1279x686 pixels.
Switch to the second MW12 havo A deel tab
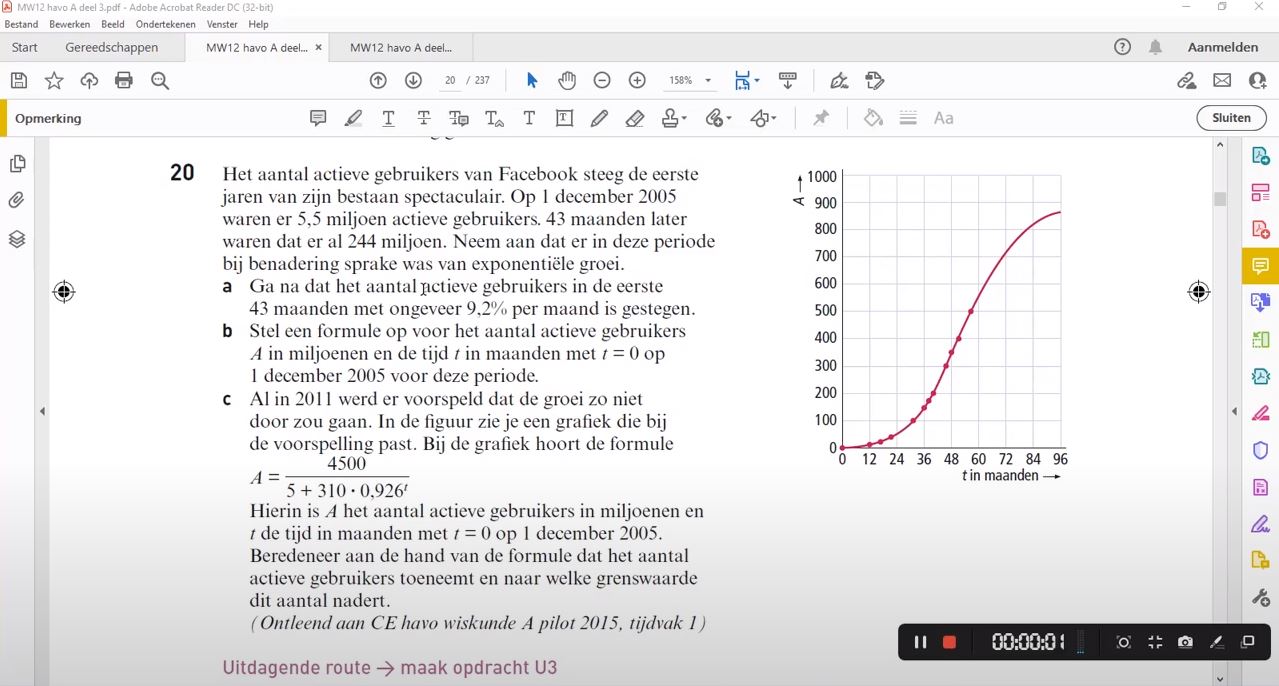[x=401, y=47]
